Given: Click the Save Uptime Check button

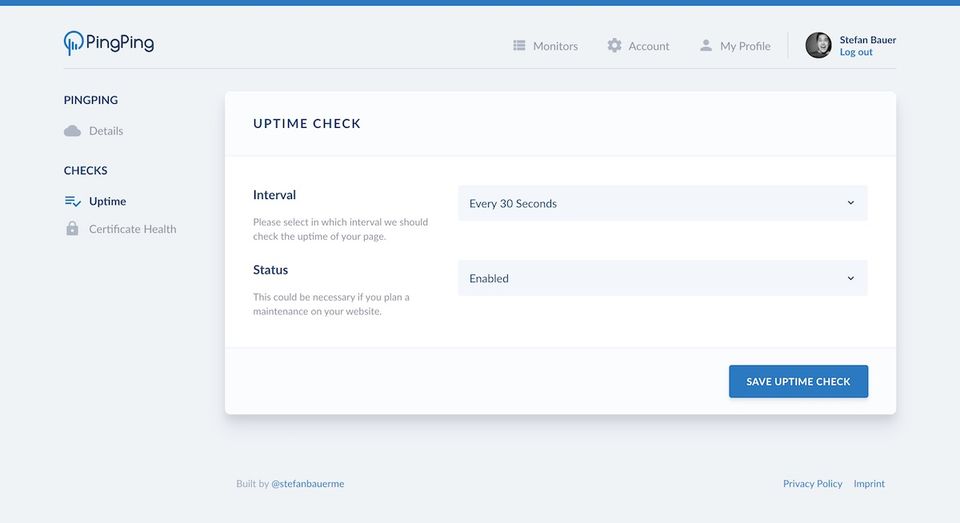Looking at the screenshot, I should (x=798, y=382).
